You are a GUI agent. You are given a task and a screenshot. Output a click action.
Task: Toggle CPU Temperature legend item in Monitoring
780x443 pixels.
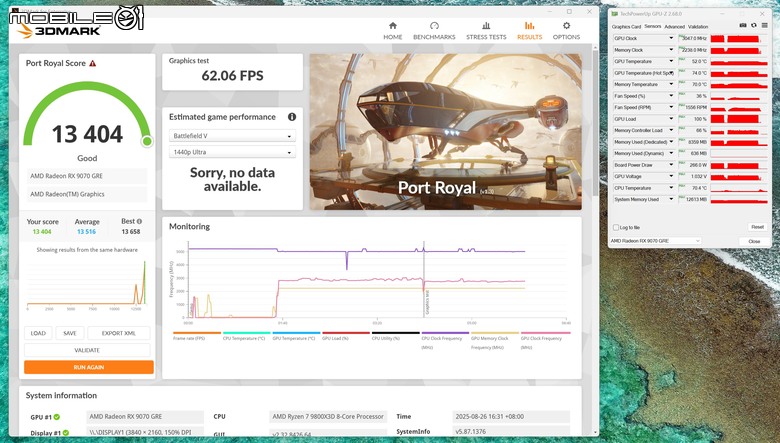point(247,337)
